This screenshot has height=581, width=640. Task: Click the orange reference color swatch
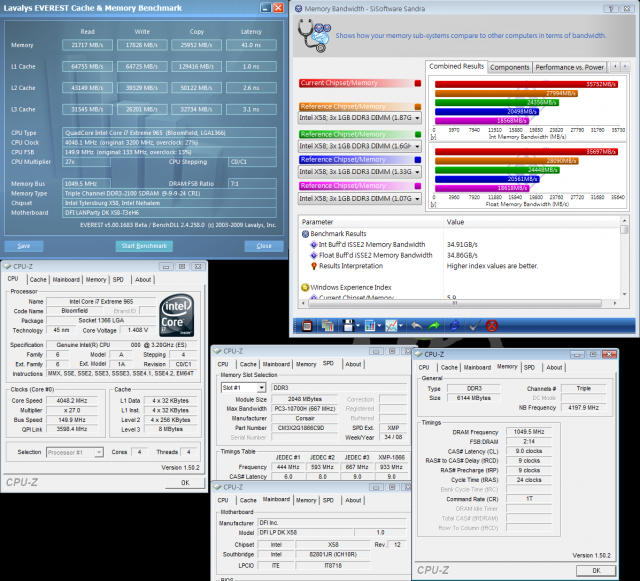[x=418, y=107]
